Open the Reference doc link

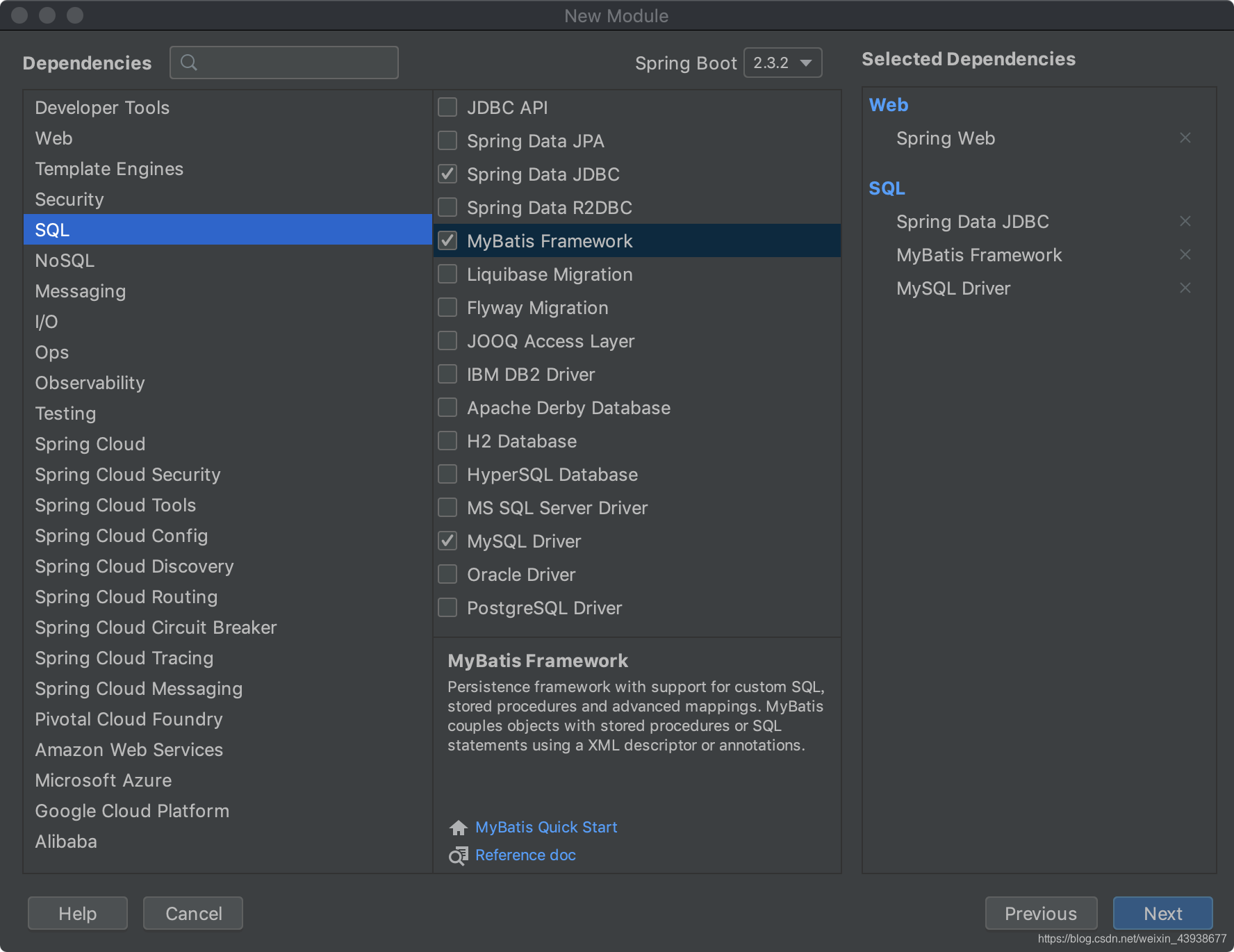click(525, 855)
